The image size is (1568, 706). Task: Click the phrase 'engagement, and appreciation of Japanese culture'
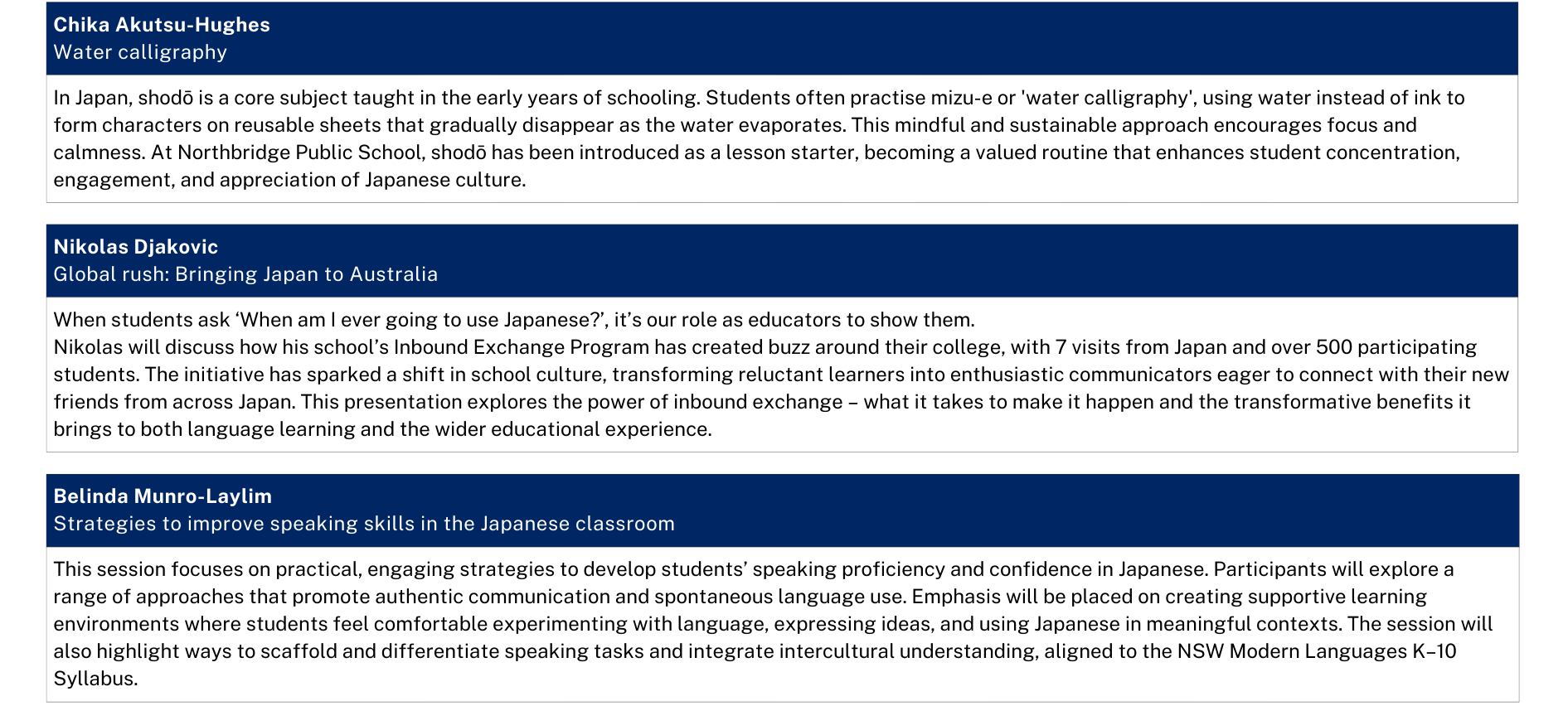(289, 180)
